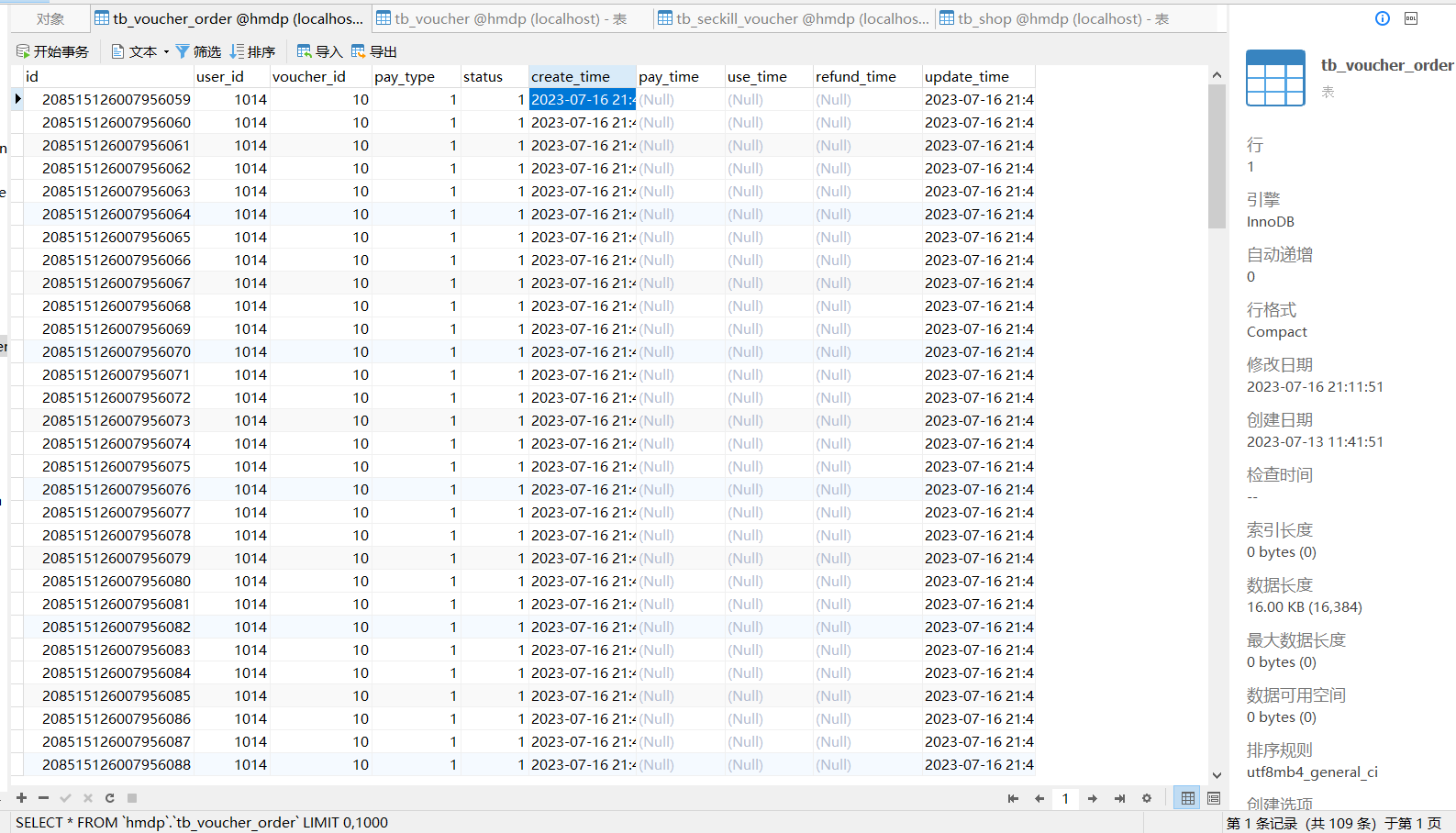Click the discard changes X icon

point(88,798)
